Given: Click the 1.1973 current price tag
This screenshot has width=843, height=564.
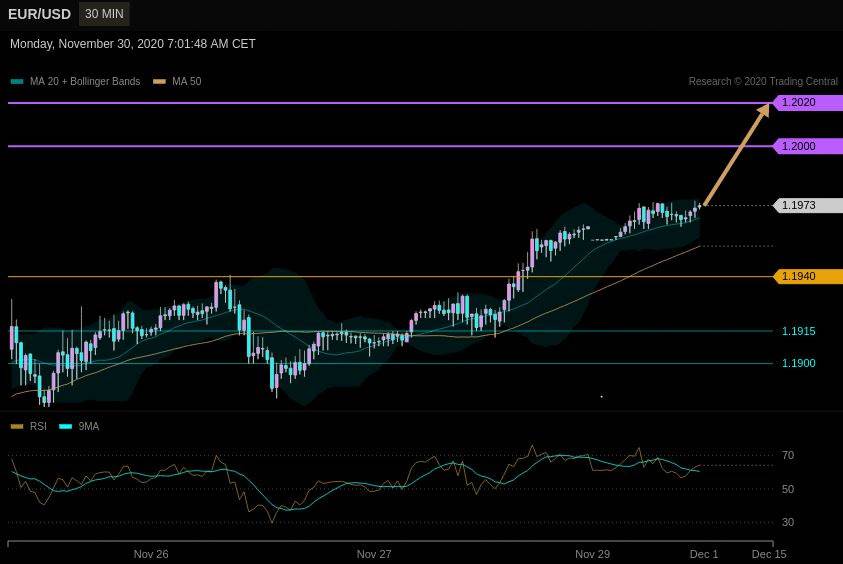Looking at the screenshot, I should click(x=808, y=205).
